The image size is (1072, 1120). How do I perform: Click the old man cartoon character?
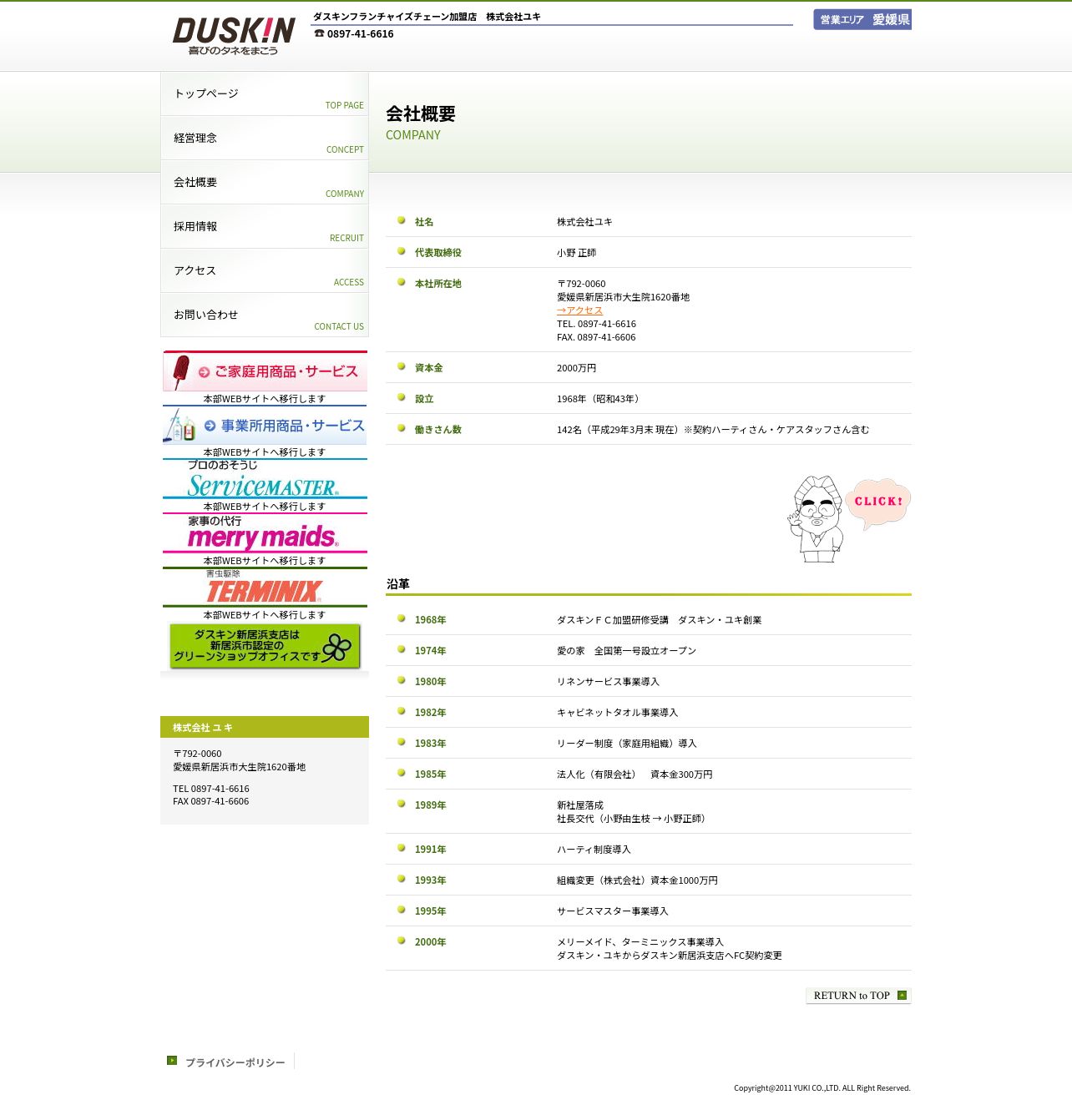[x=816, y=519]
